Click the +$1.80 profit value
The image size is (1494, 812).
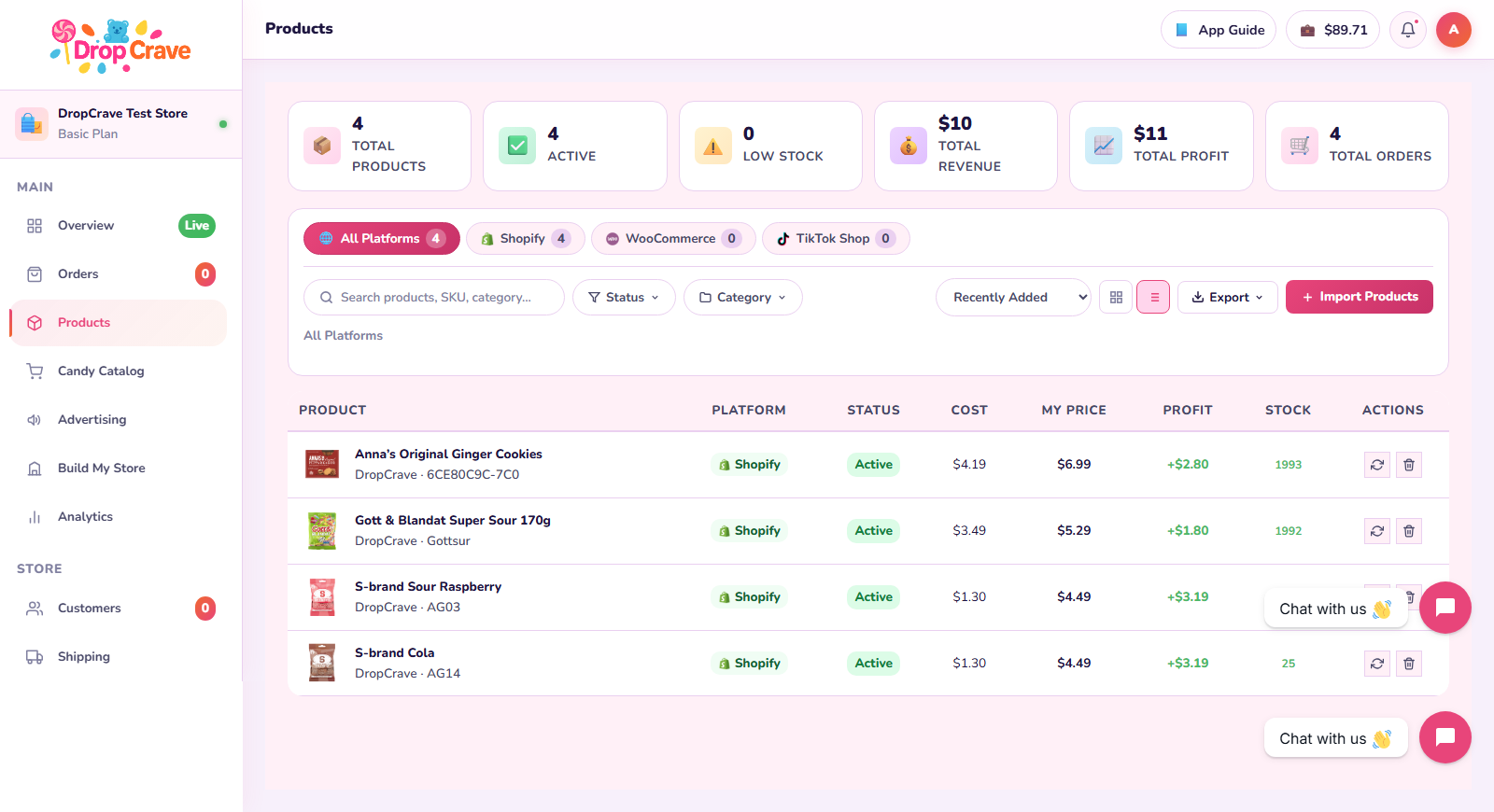1188,530
